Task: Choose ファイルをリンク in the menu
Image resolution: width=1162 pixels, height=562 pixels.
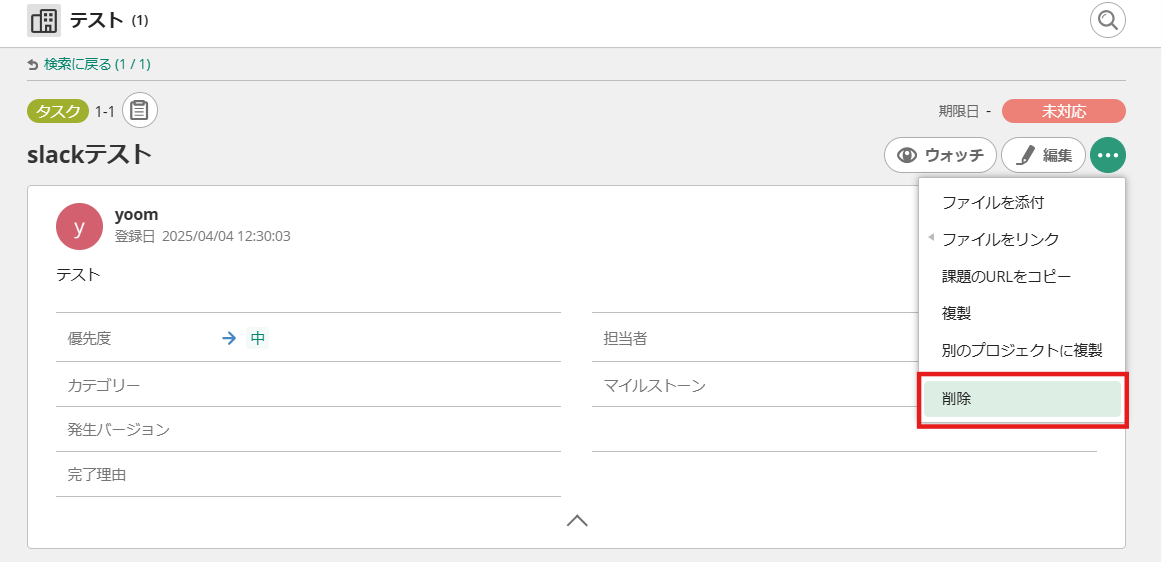Action: coord(1000,239)
